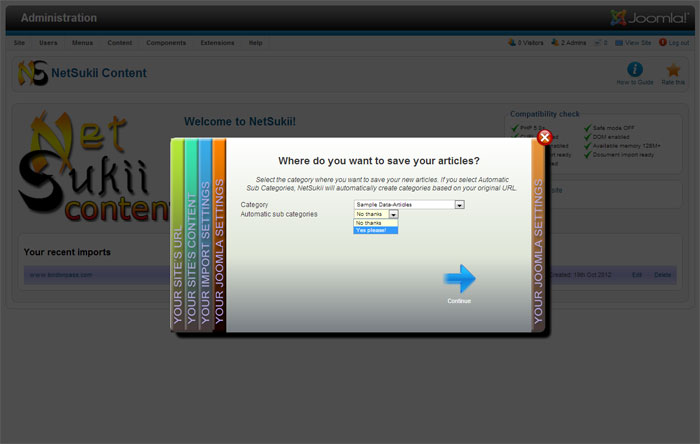This screenshot has width=700, height=444.
Task: Select 'Your Joomla Settings' orange left tab
Action: coord(219,235)
